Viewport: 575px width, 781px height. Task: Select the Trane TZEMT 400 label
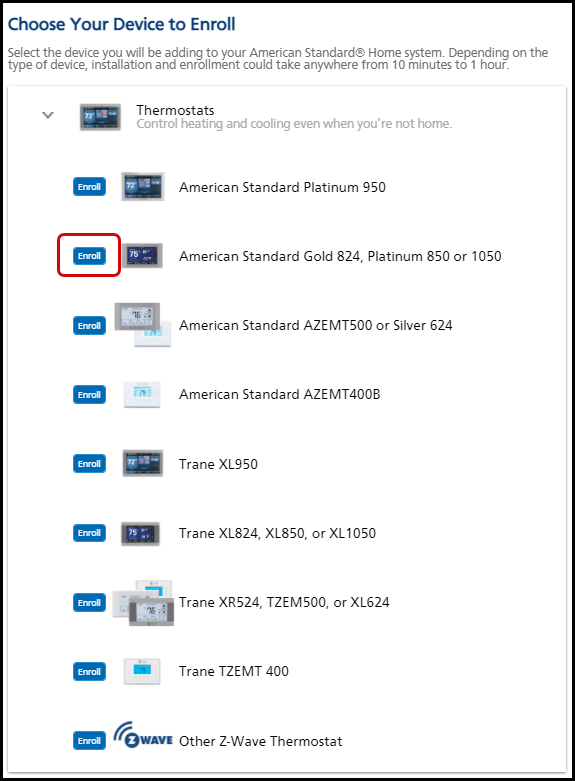pos(234,671)
